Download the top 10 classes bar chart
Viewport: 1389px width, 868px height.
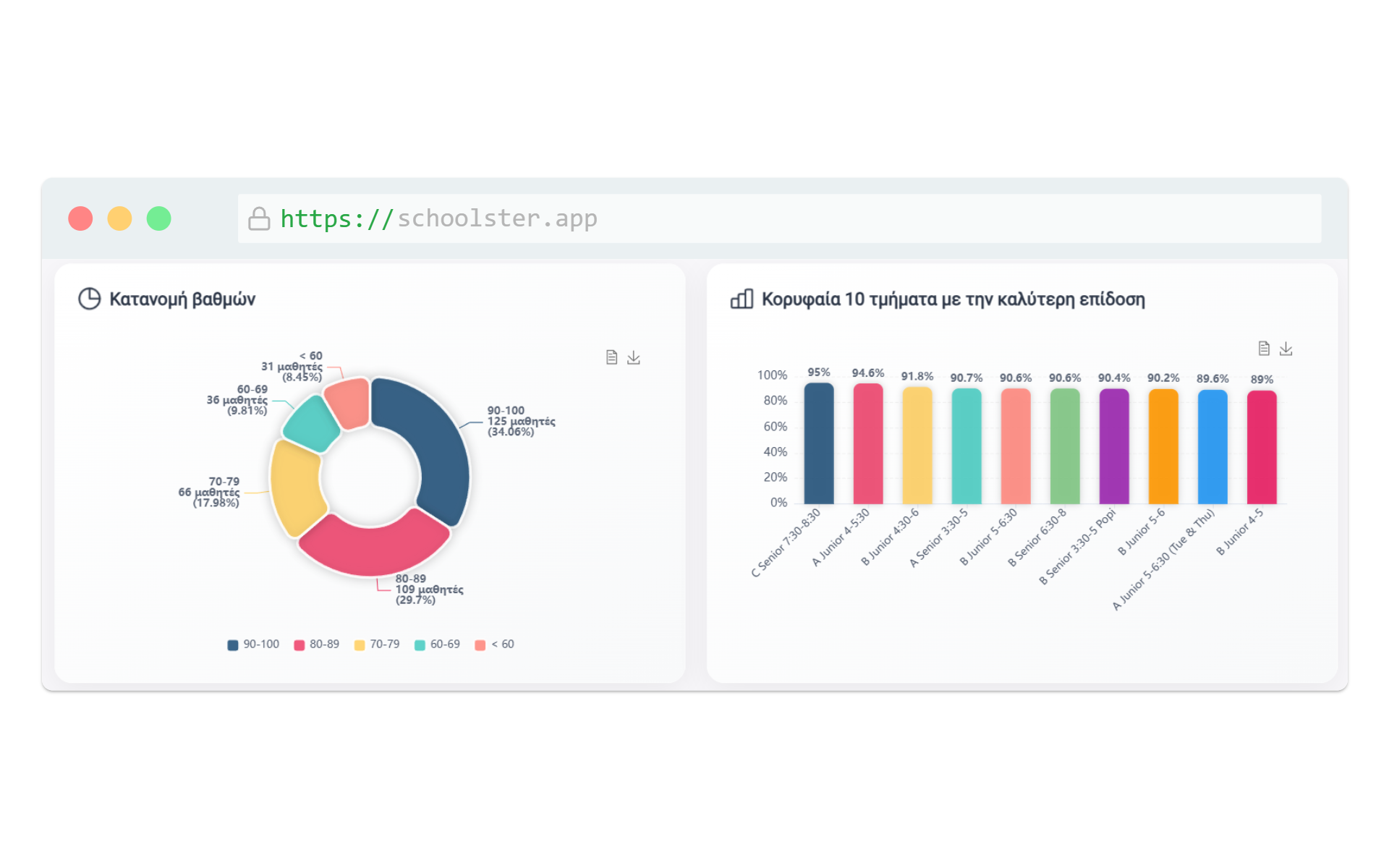[1286, 349]
